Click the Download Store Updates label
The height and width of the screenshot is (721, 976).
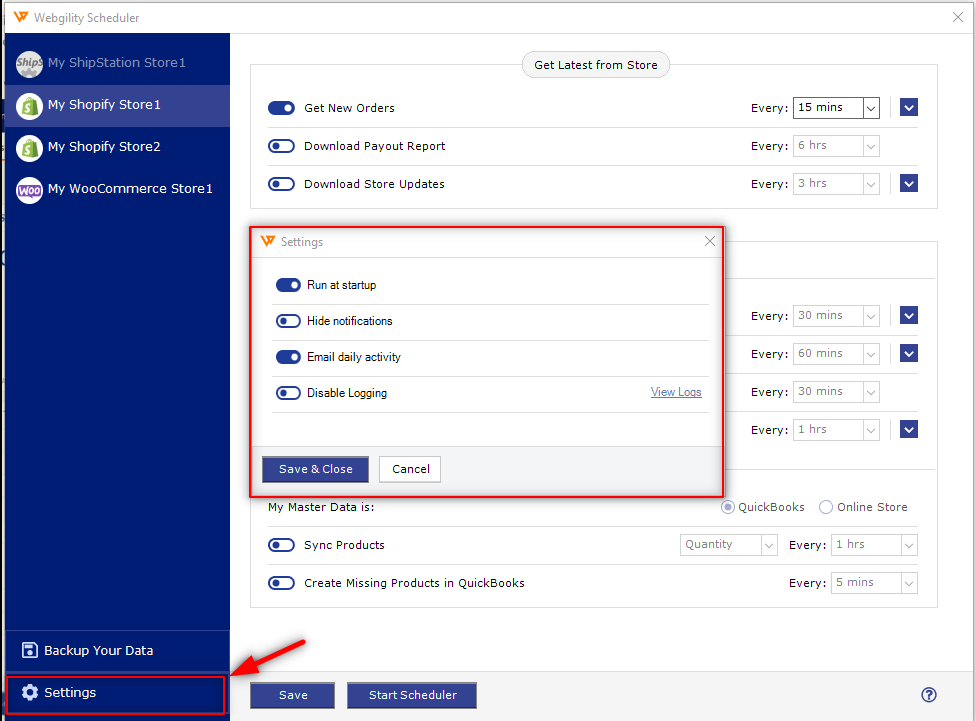tap(374, 184)
